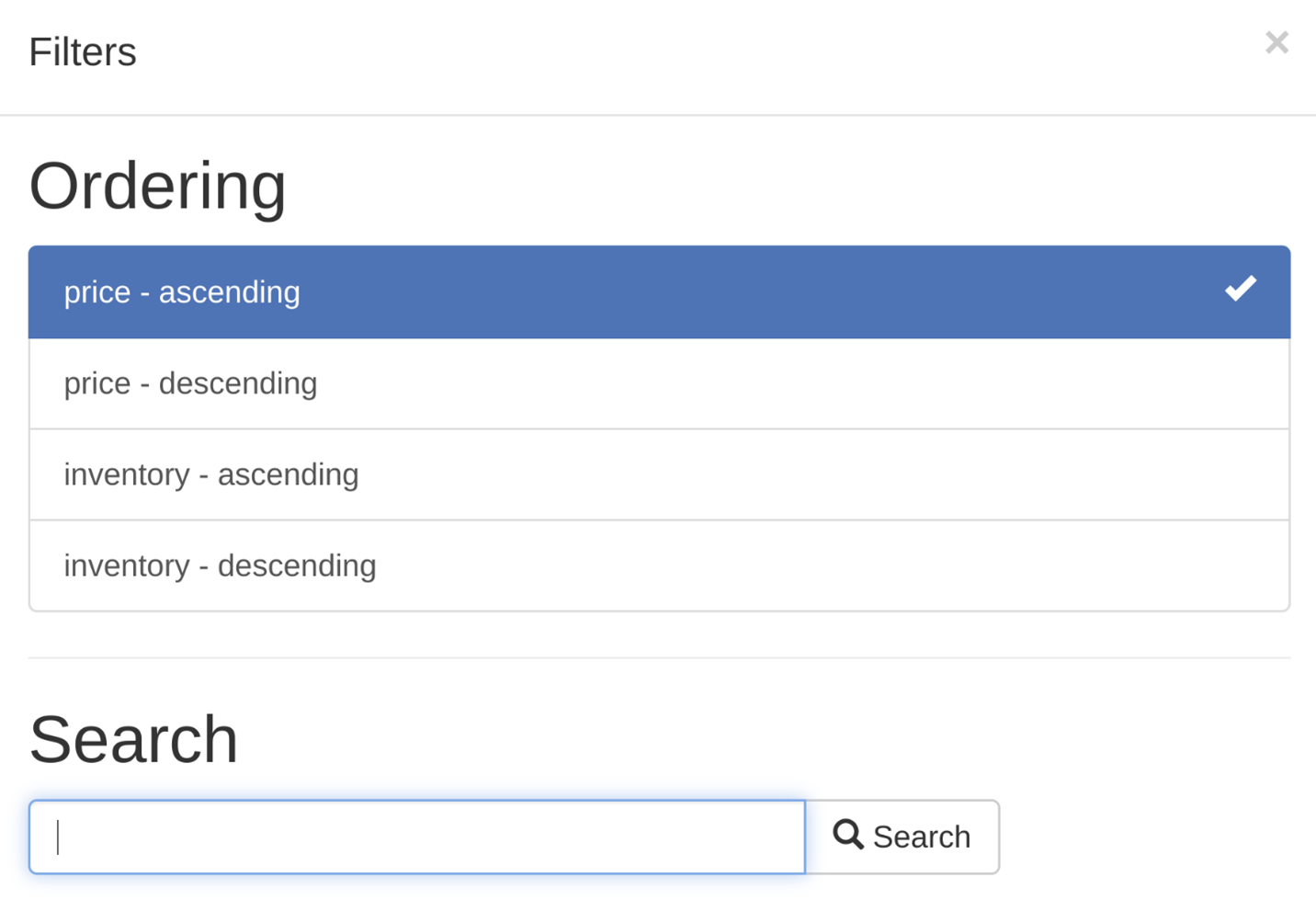1316x900 pixels.
Task: Click the "Ordering" section heading
Action: 158,186
